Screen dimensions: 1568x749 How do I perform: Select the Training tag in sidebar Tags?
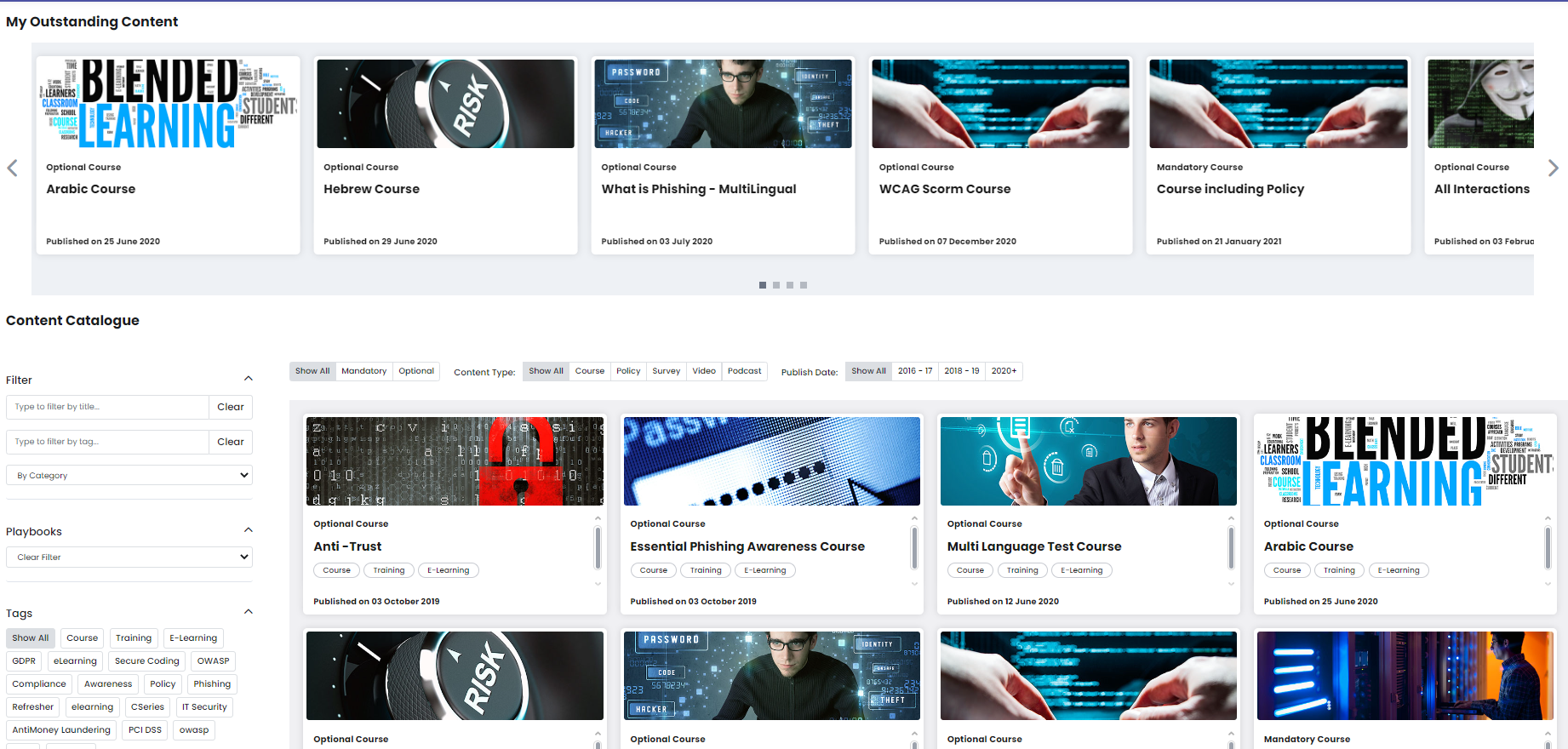point(134,638)
